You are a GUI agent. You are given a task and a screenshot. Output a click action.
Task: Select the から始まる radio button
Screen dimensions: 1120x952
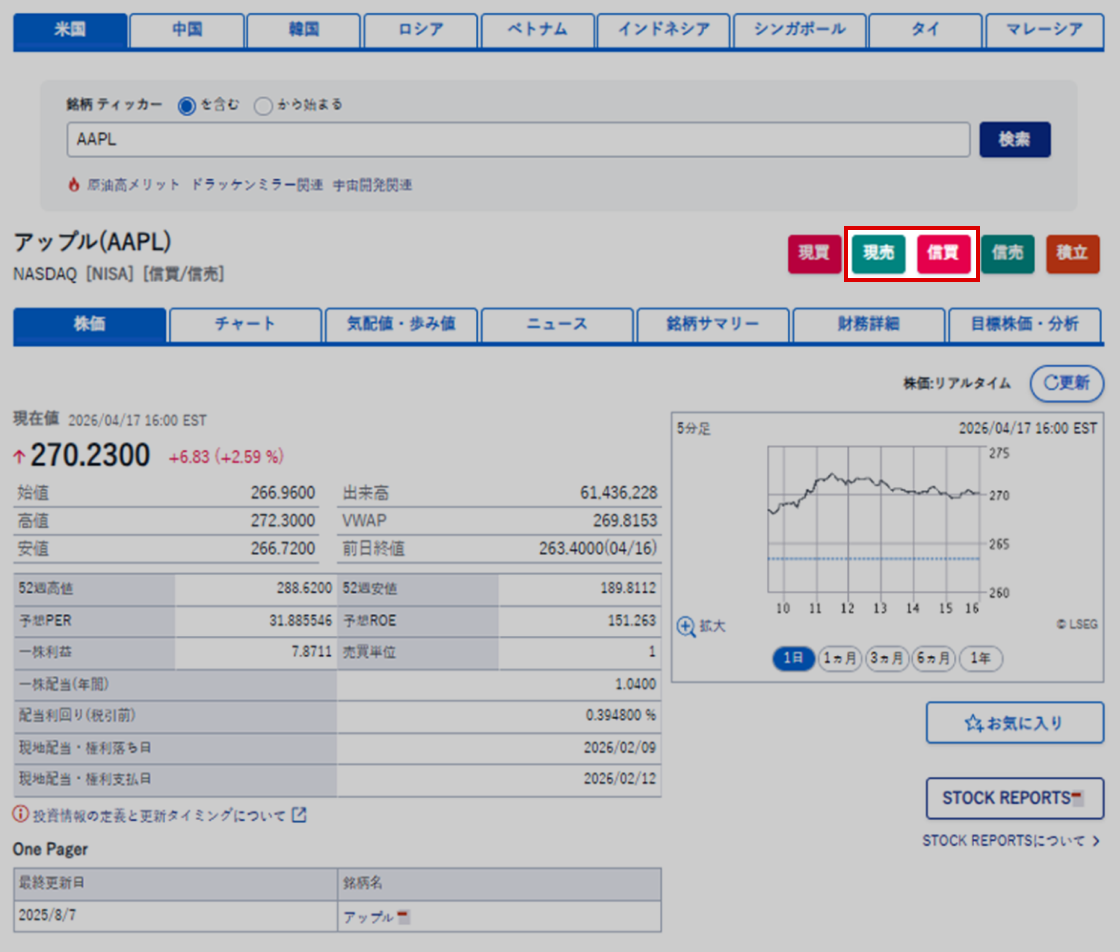click(x=263, y=106)
